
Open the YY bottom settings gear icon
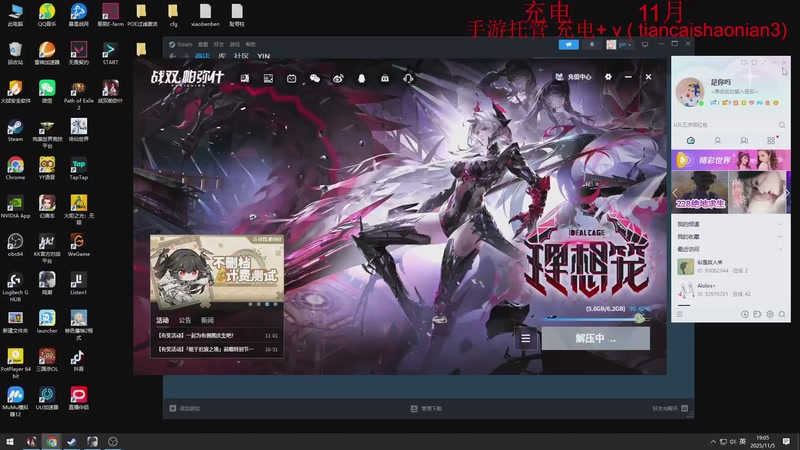pyautogui.click(x=770, y=314)
